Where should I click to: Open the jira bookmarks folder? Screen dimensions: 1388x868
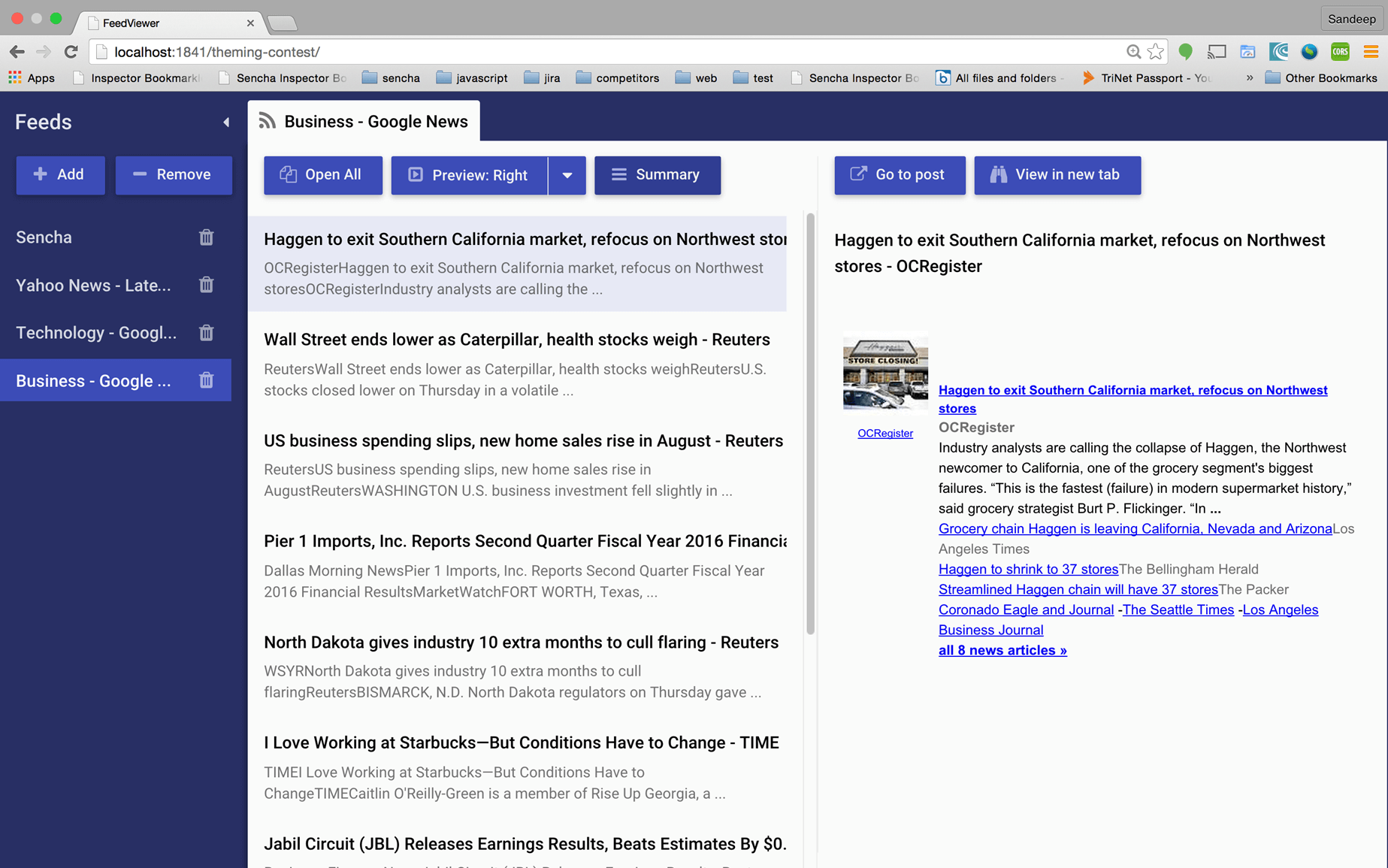tap(543, 77)
